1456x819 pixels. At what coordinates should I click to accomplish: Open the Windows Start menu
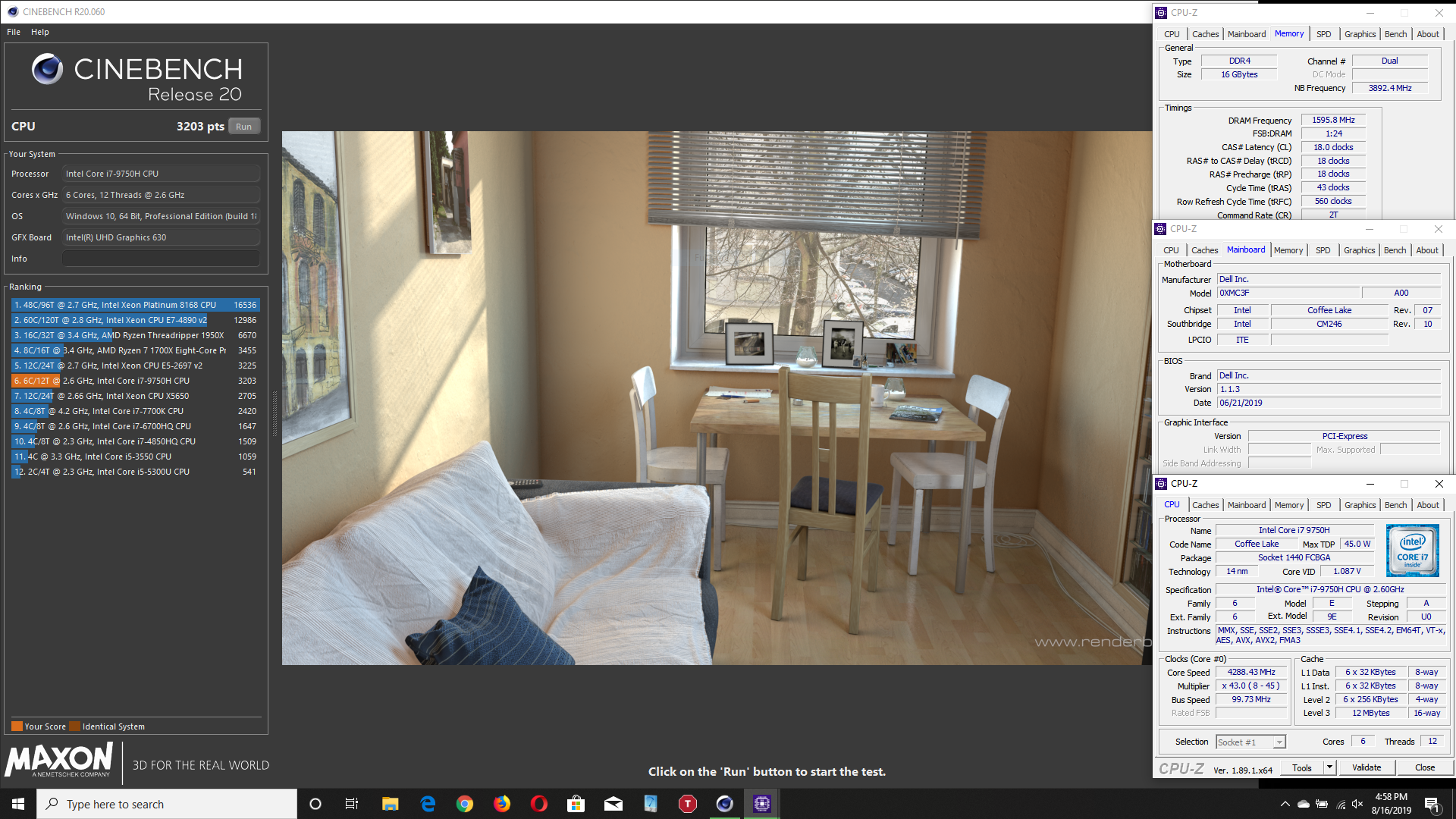click(18, 804)
